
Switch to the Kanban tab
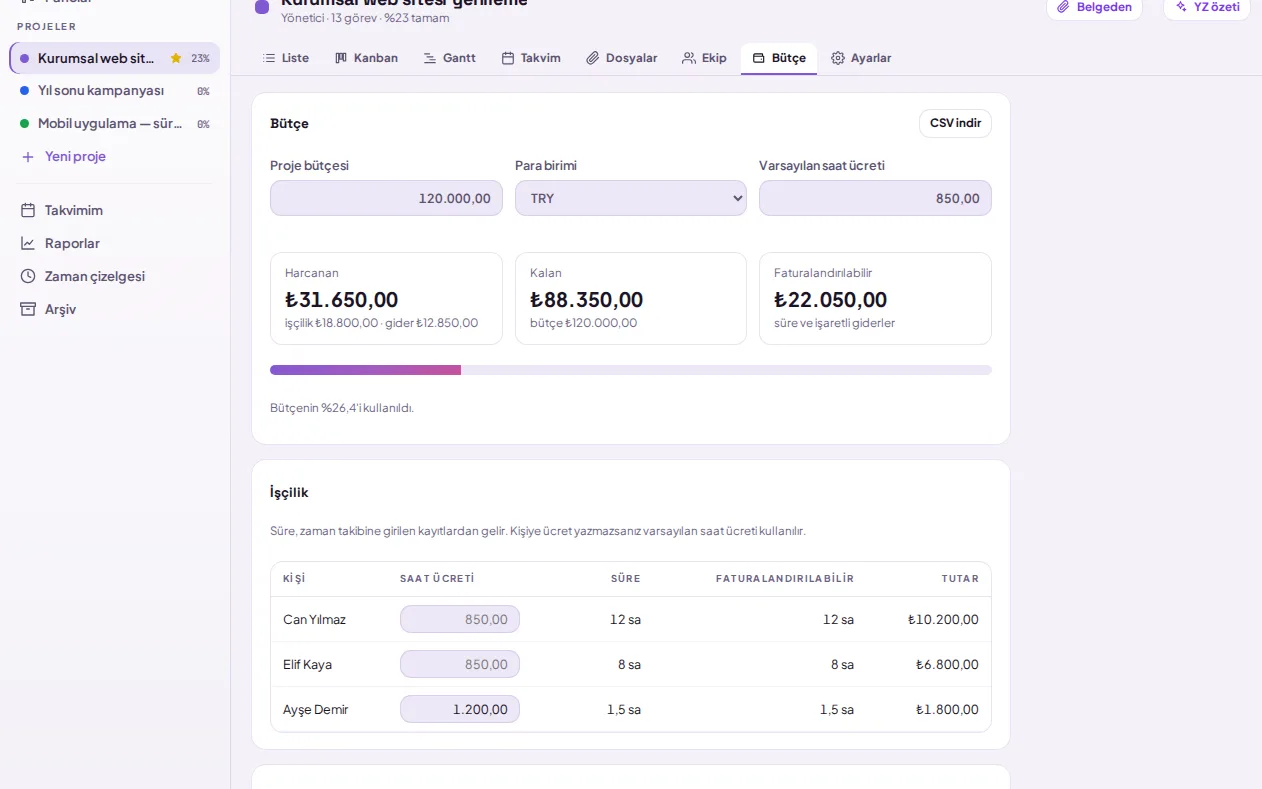tap(366, 58)
